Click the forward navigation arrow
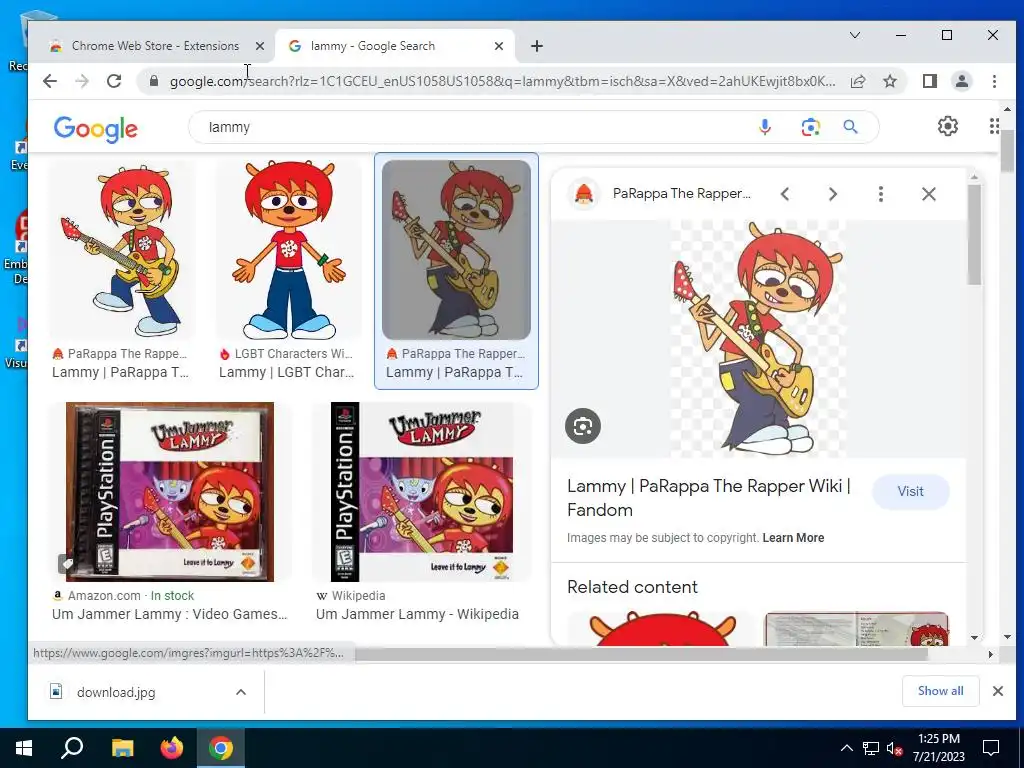This screenshot has height=768, width=1024. (82, 81)
